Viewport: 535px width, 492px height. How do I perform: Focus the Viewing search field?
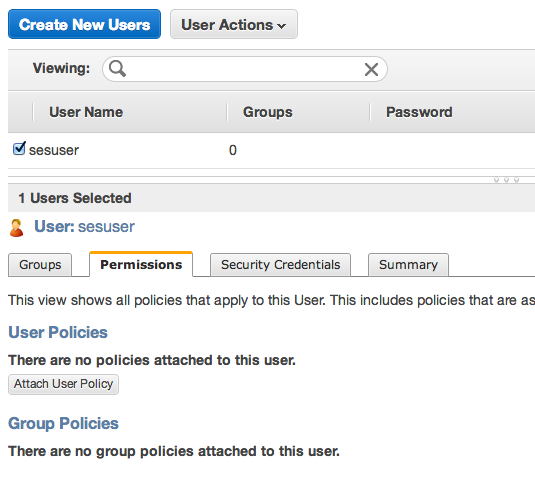click(x=245, y=69)
